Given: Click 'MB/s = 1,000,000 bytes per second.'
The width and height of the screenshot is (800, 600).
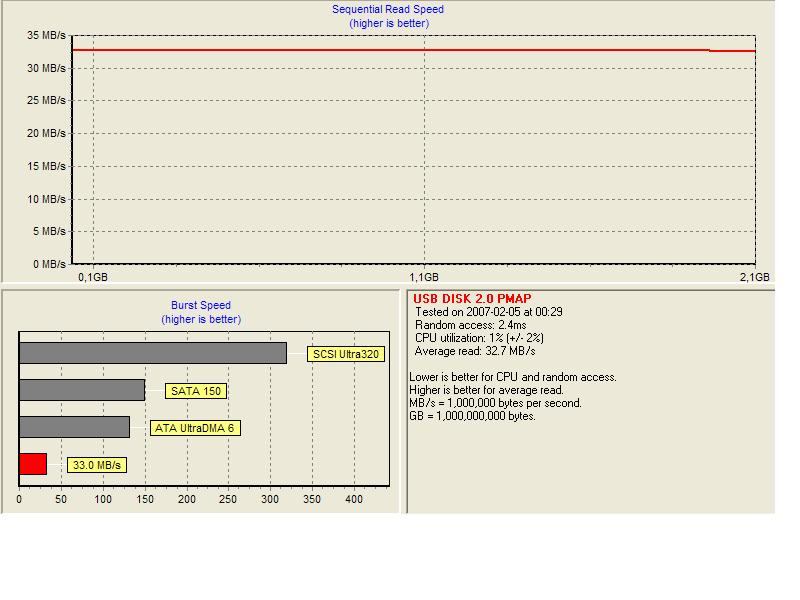Looking at the screenshot, I should pos(495,403).
